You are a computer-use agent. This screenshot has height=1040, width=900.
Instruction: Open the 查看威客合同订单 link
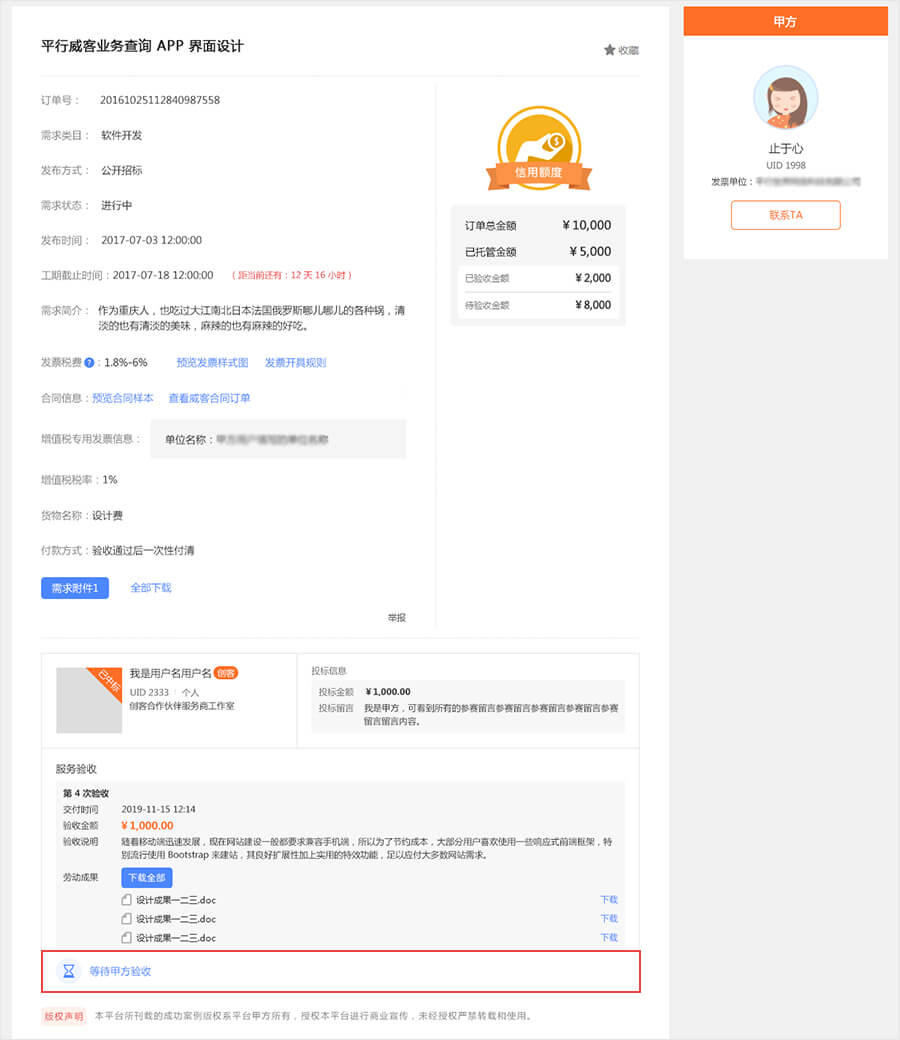[209, 398]
